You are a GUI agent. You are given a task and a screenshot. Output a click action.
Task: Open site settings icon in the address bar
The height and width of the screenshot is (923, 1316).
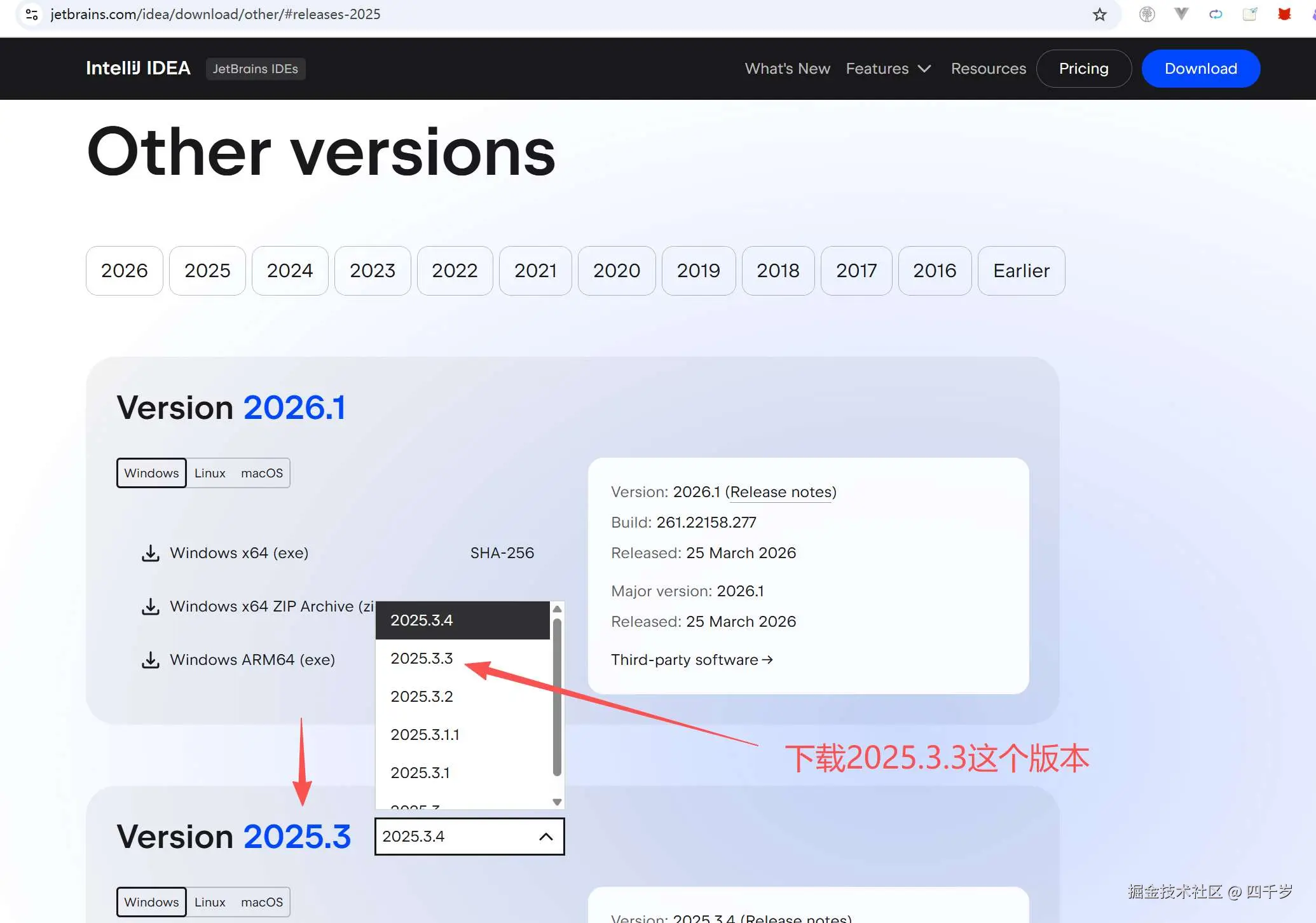pyautogui.click(x=31, y=13)
